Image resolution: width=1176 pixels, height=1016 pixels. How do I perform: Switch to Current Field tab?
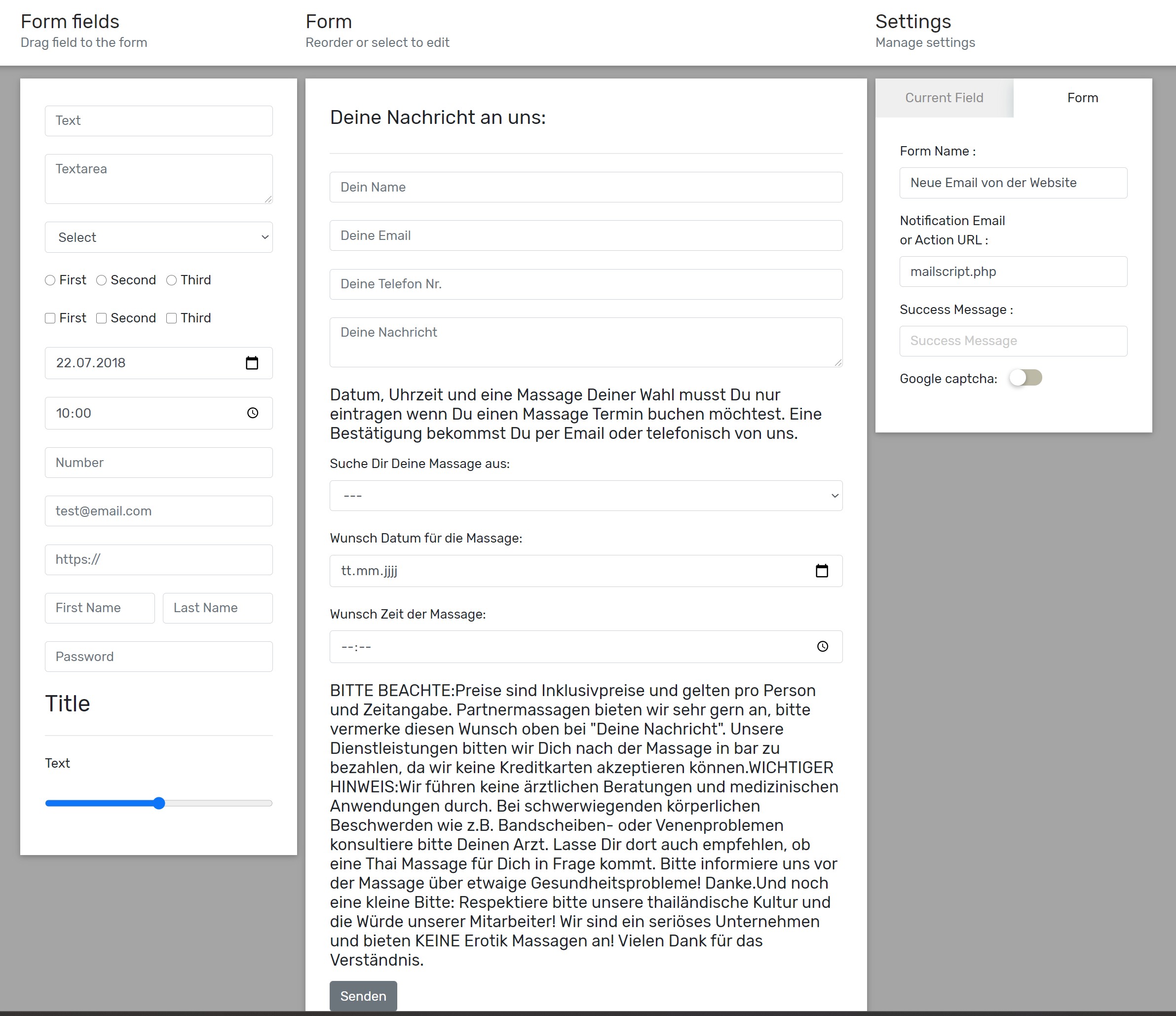pyautogui.click(x=944, y=98)
